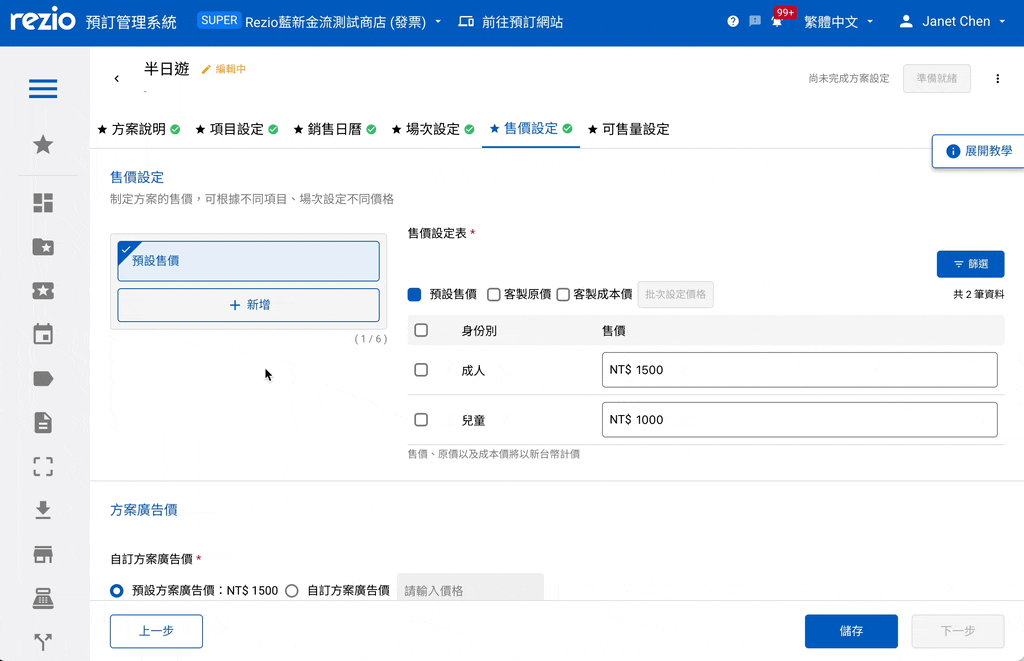Screen dimensions: 1024x661
Task: Select the 預設售價 price card
Action: (248, 261)
